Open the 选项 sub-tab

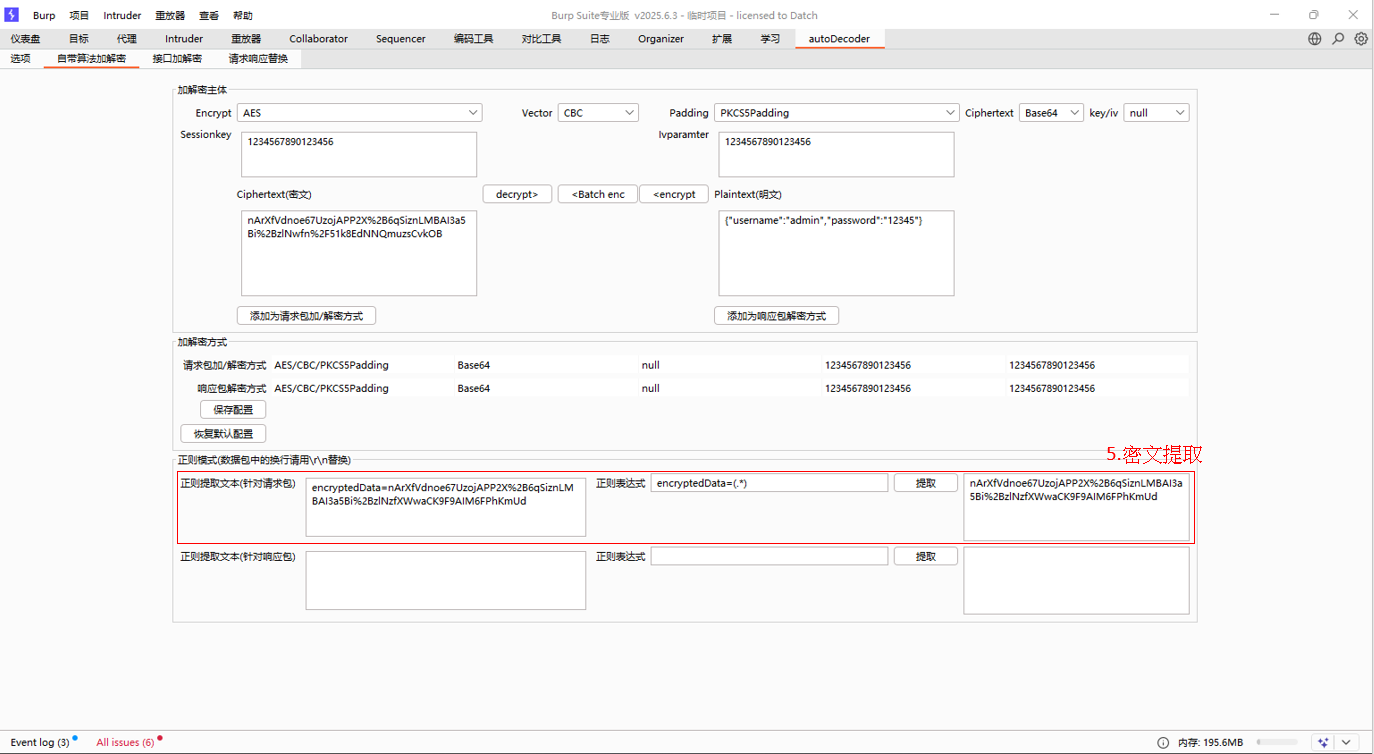(x=21, y=59)
